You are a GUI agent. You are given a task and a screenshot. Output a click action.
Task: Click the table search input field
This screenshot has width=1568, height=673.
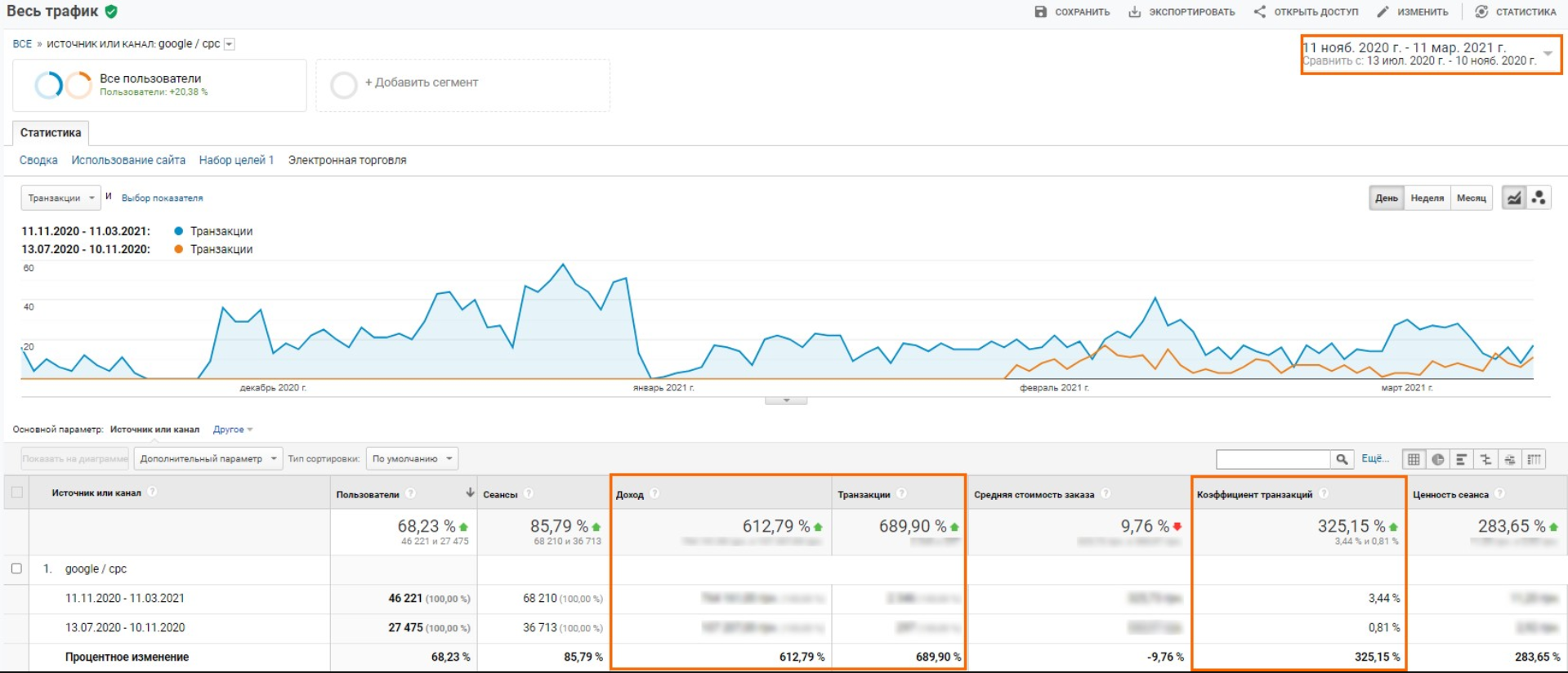tap(1273, 459)
